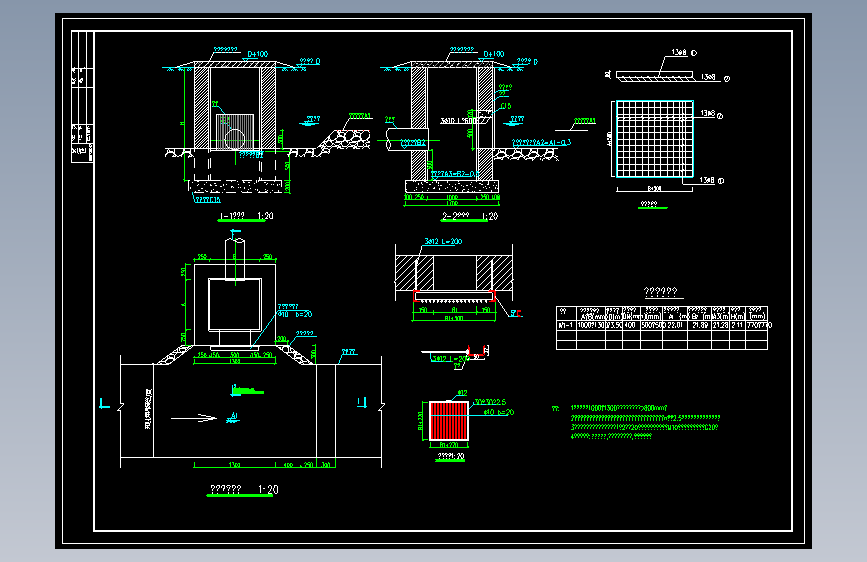Click the table cell reading 21.28
This screenshot has height=562, width=867.
tap(720, 325)
